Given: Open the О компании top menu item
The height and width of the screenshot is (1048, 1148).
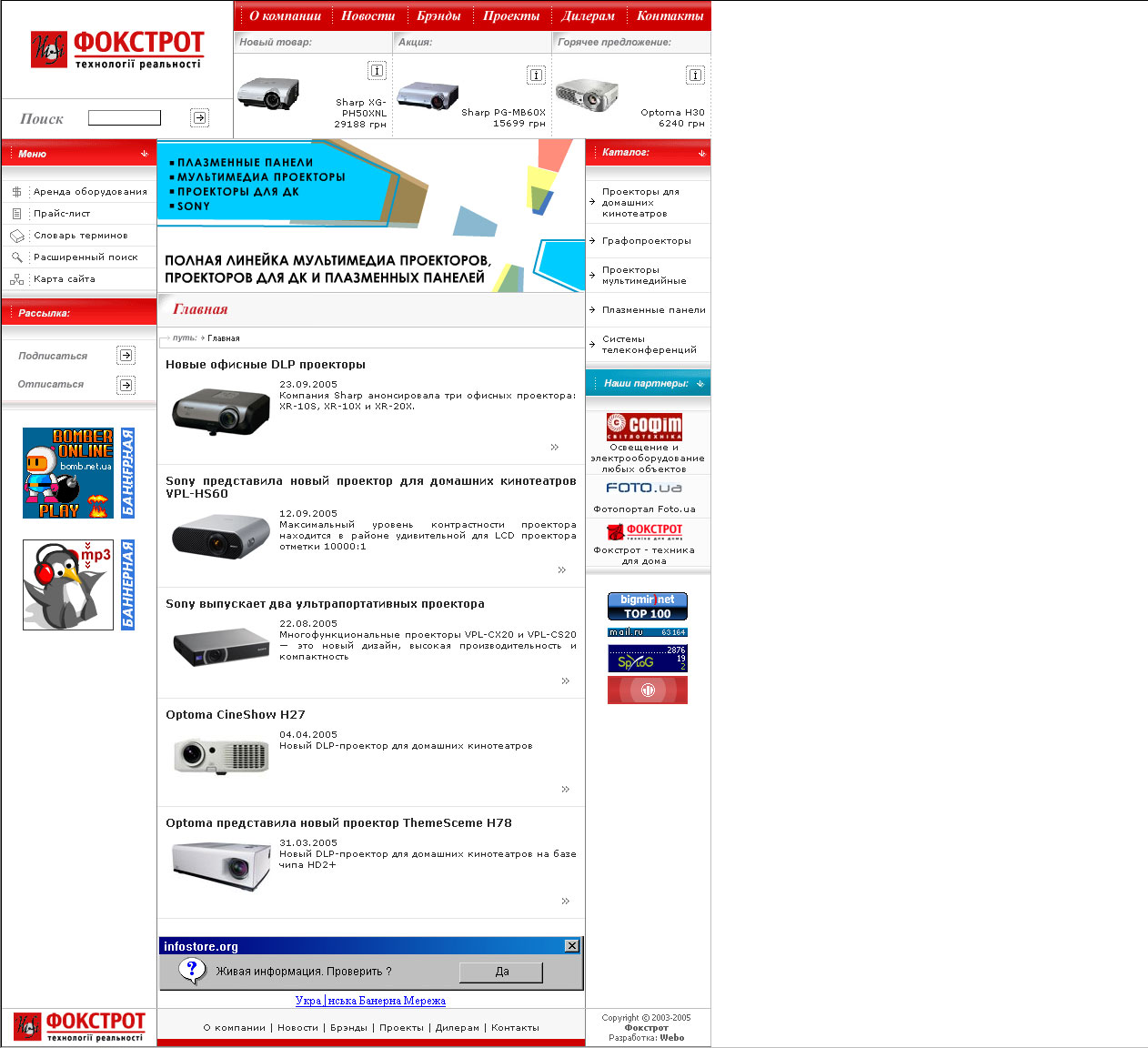Looking at the screenshot, I should (285, 15).
